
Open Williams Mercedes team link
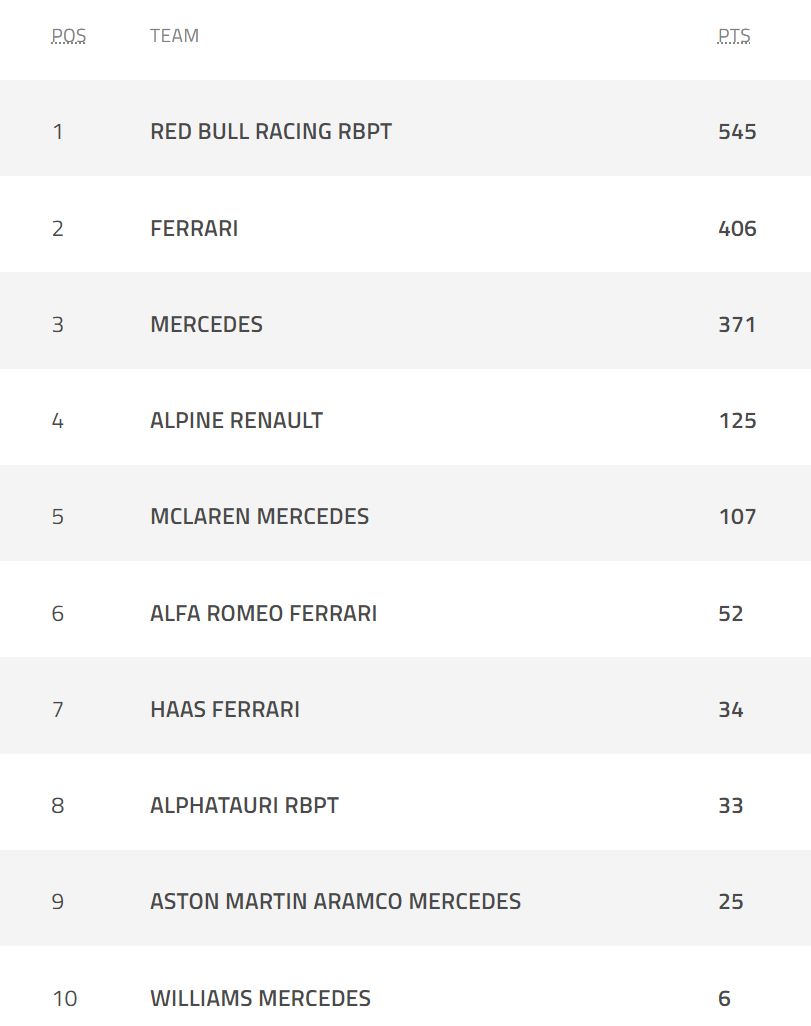[260, 998]
